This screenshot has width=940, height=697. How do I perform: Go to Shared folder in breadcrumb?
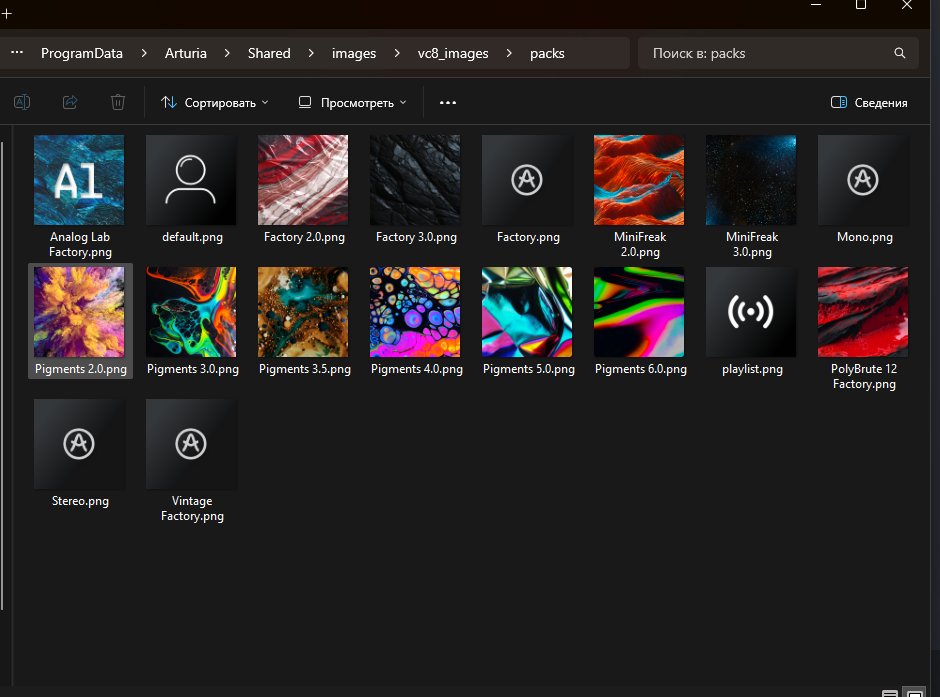tap(269, 53)
